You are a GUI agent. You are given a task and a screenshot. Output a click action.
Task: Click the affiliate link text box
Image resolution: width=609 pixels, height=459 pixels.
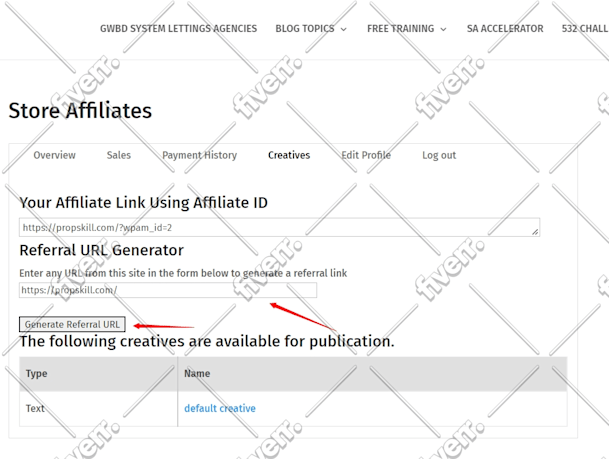click(279, 228)
